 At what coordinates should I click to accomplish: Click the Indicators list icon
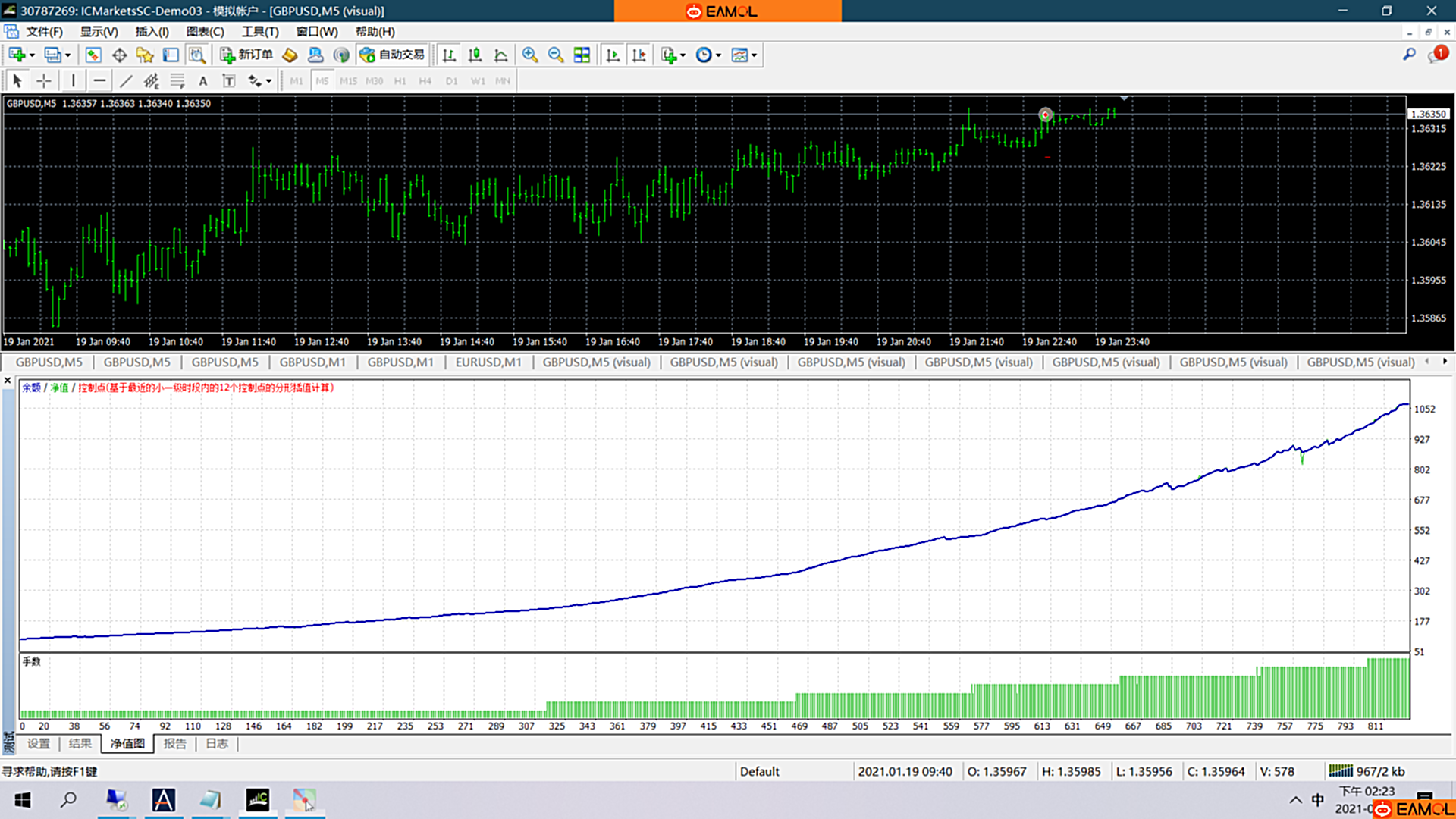point(668,55)
